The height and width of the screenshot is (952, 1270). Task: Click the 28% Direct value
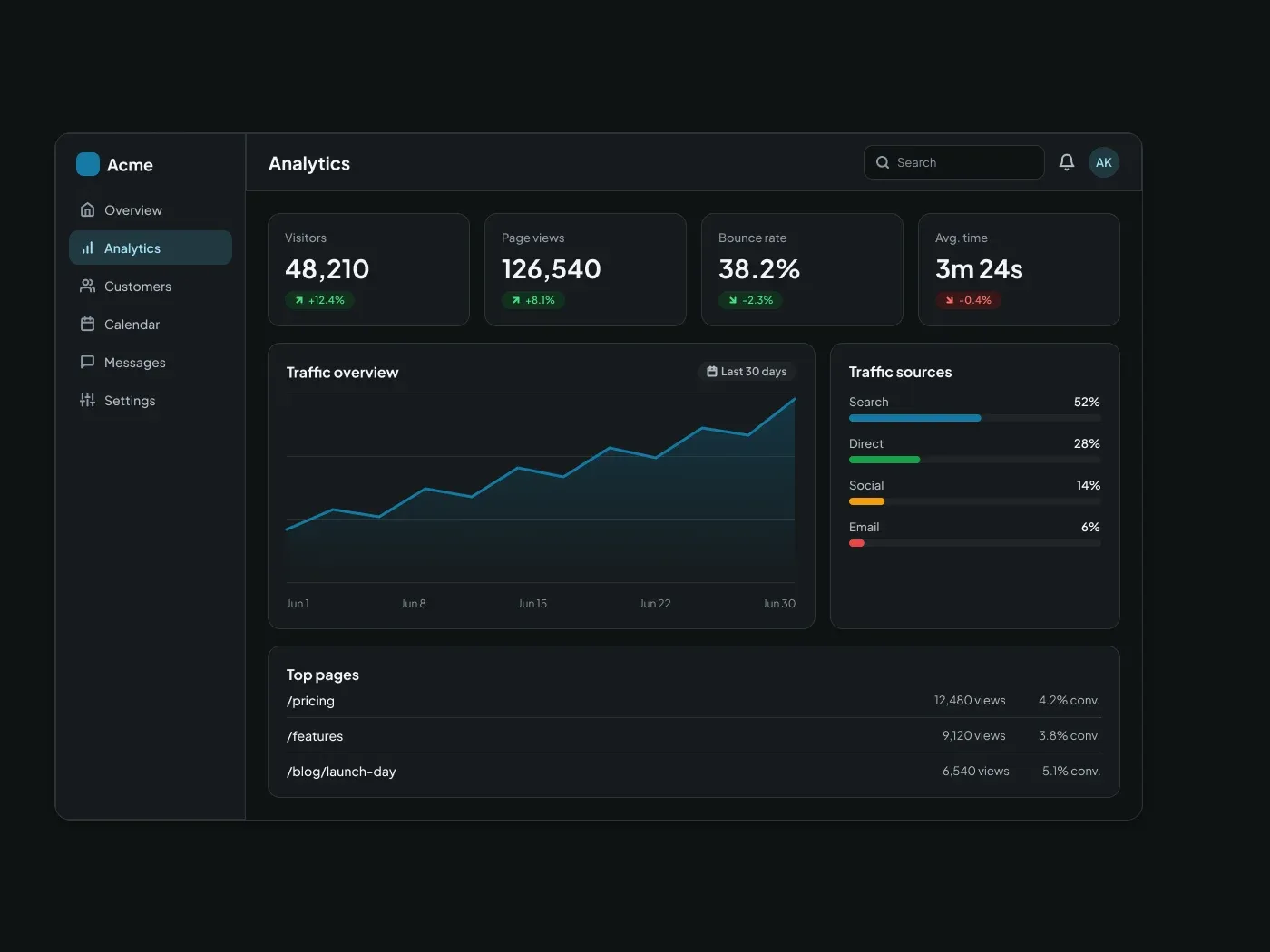(1087, 443)
